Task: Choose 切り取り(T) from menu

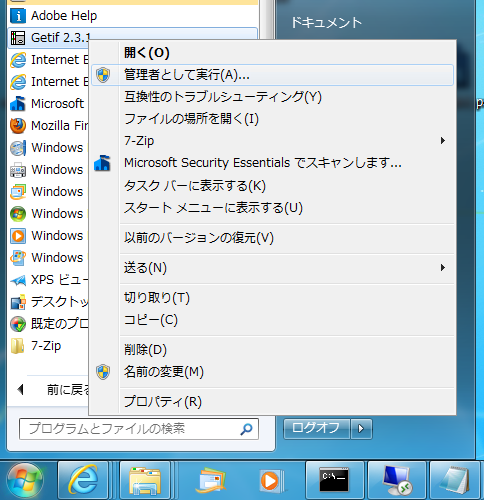Action: 272,298
